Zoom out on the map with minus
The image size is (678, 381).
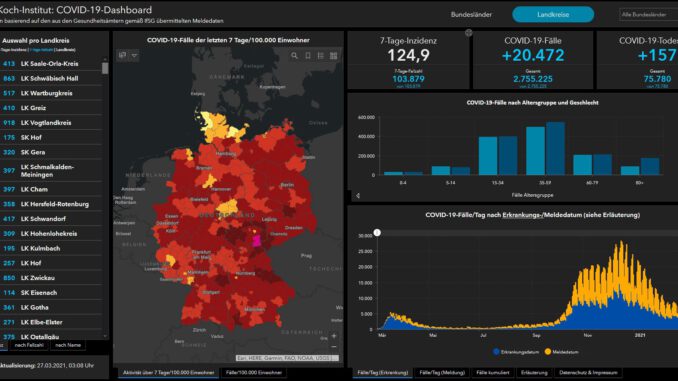click(x=334, y=347)
